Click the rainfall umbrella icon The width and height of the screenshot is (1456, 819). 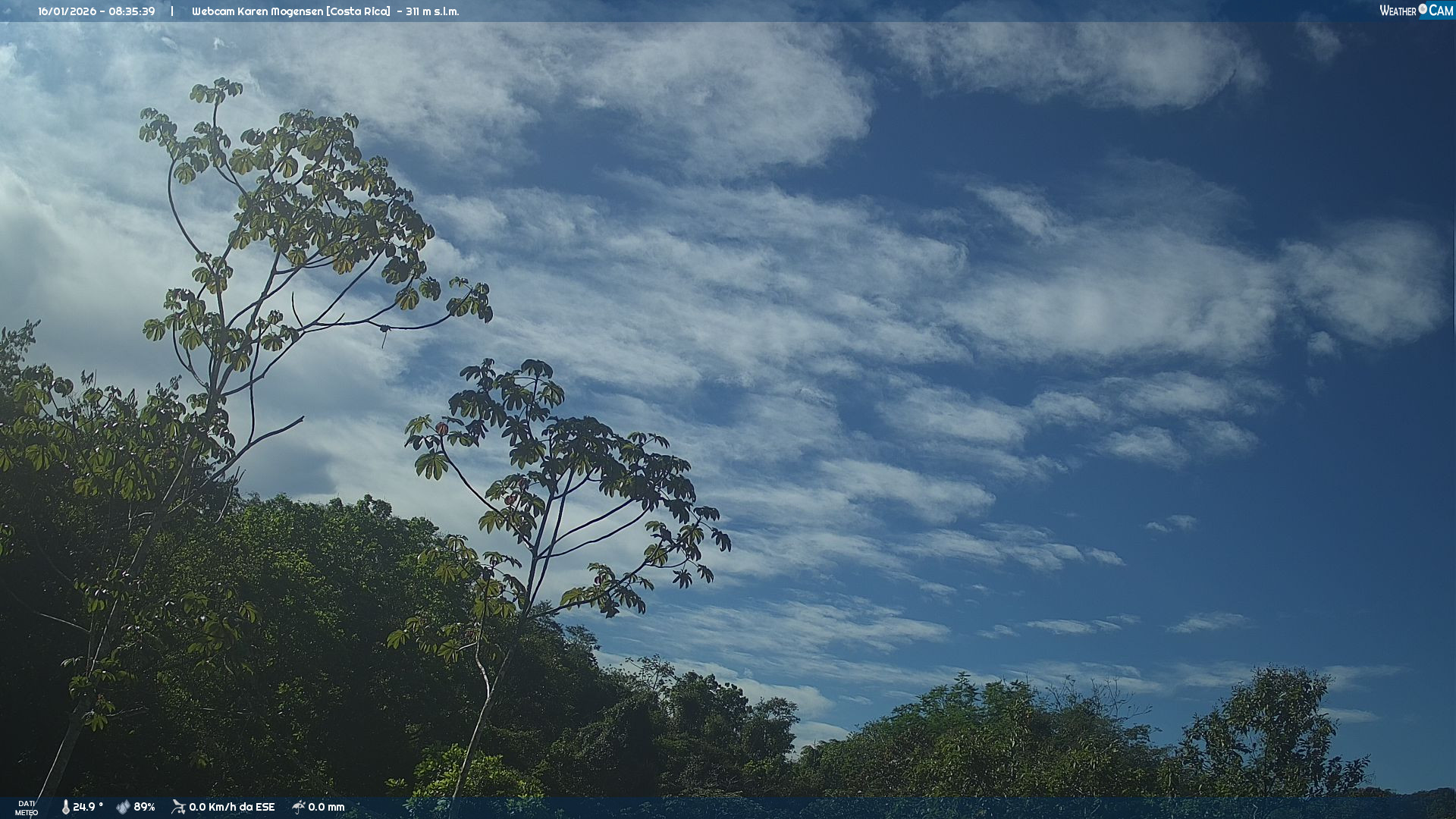(x=298, y=807)
